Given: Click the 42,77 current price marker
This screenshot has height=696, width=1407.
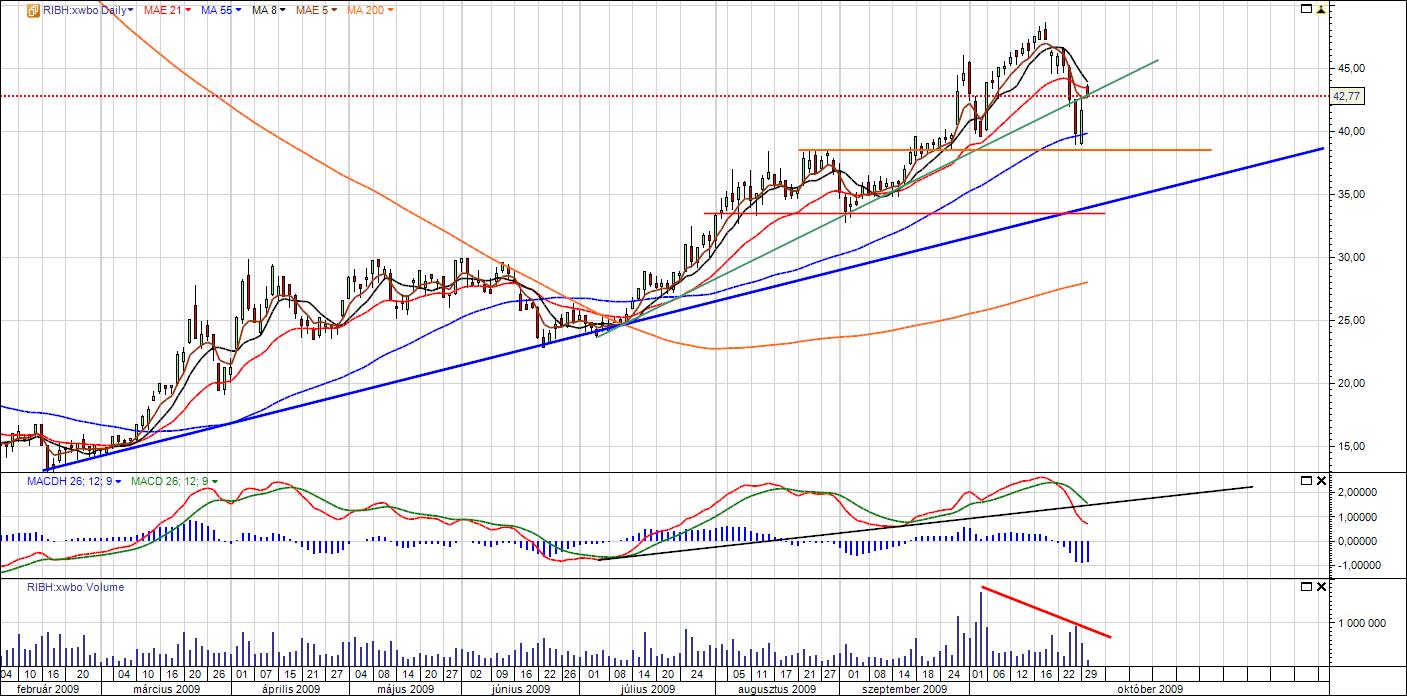Looking at the screenshot, I should [1344, 96].
